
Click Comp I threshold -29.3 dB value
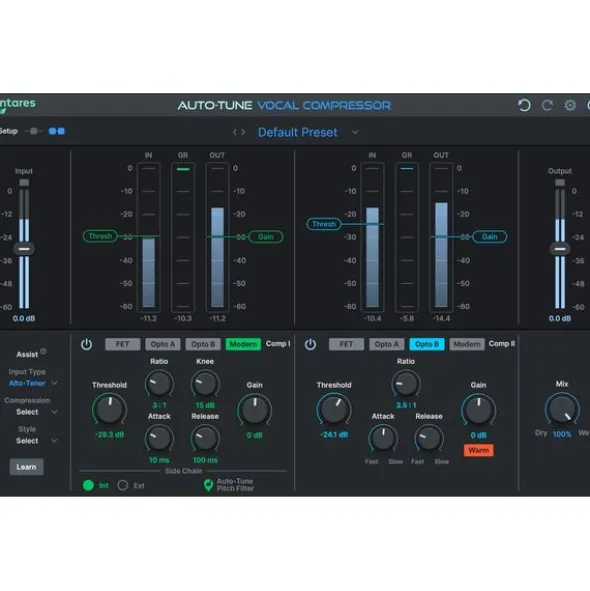coord(109,435)
